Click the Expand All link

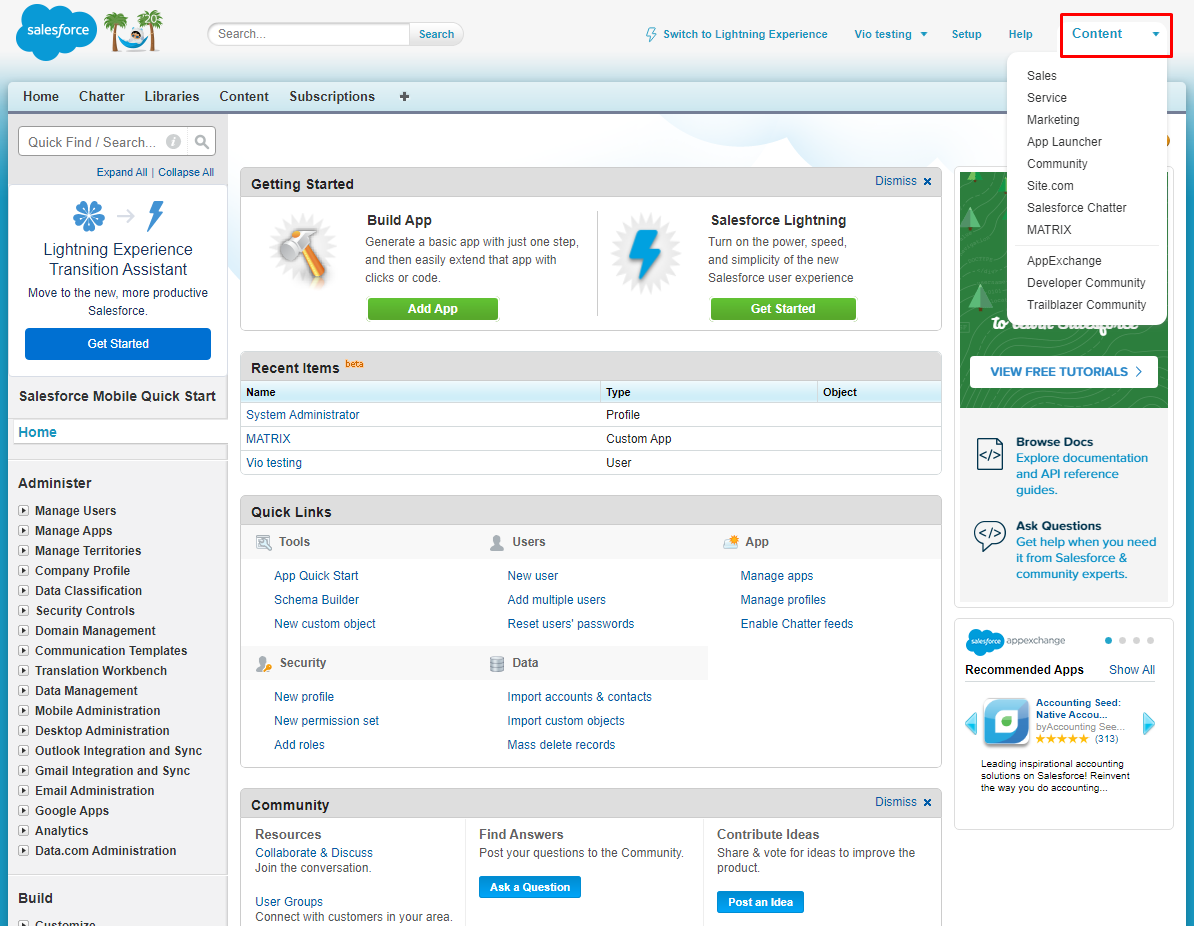pos(122,172)
